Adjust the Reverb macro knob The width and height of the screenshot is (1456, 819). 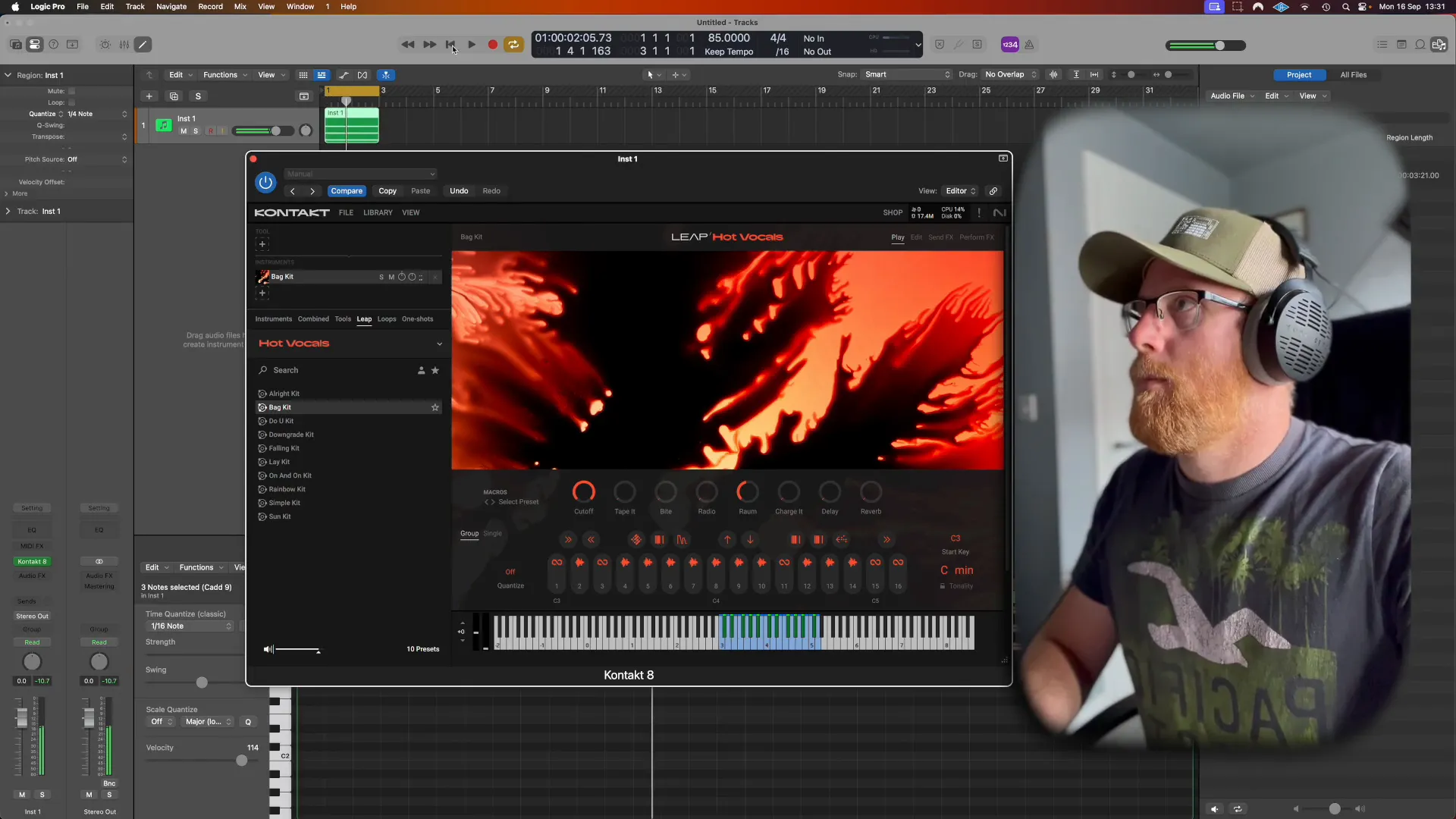tap(871, 492)
